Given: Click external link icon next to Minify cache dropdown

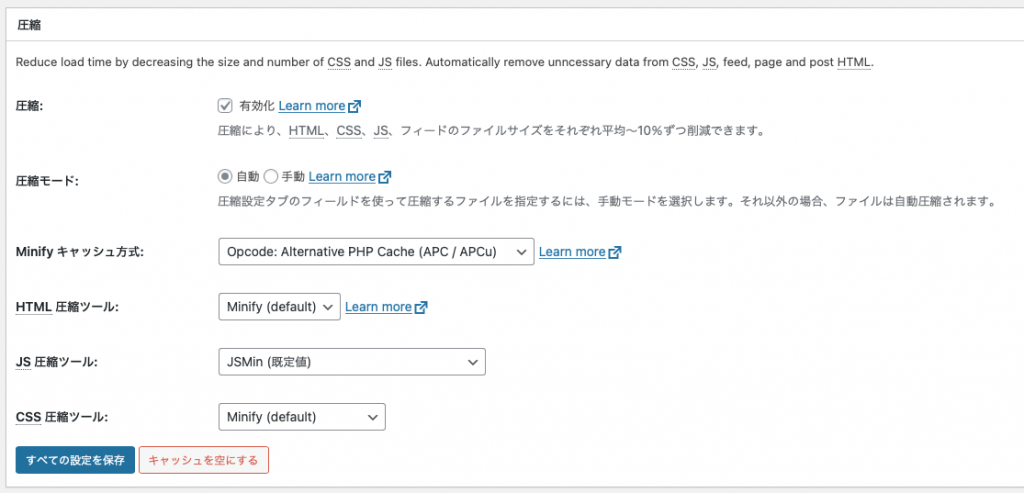Looking at the screenshot, I should click(x=615, y=252).
